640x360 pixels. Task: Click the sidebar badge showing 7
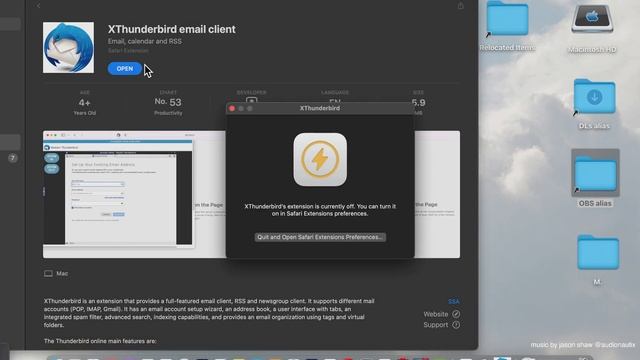pos(13,158)
